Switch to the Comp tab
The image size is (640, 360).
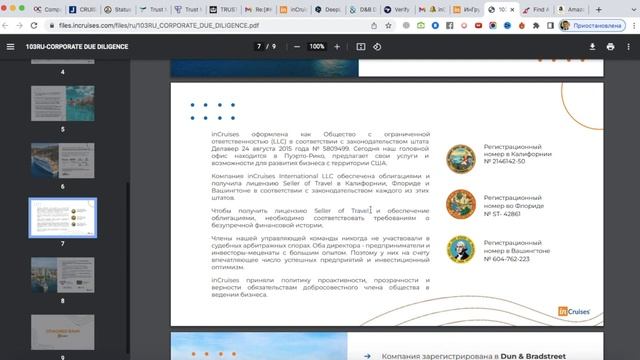(x=47, y=9)
